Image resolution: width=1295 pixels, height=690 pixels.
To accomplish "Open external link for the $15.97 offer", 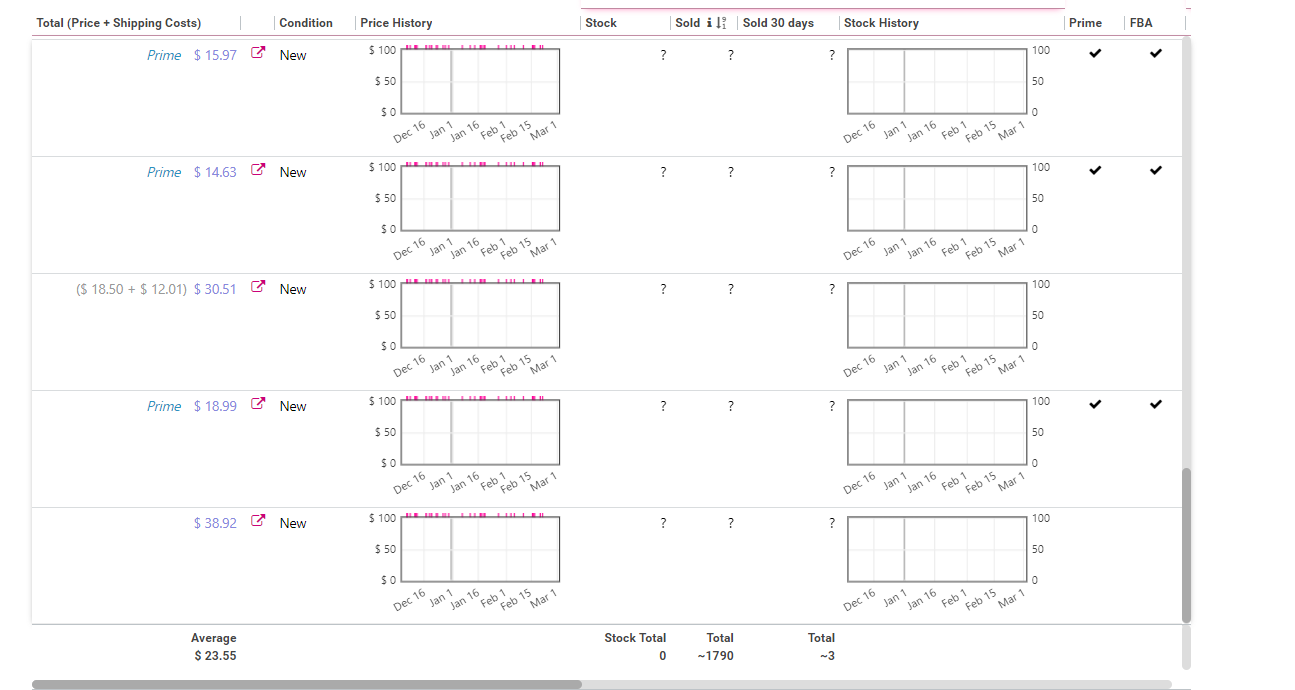I will (258, 54).
